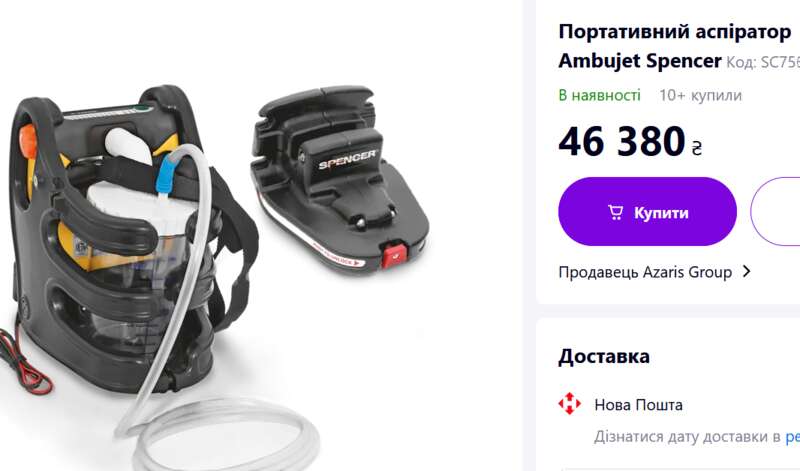Screen dimensions: 800x471
Task: Click the Доставка section heading
Action: tap(604, 356)
